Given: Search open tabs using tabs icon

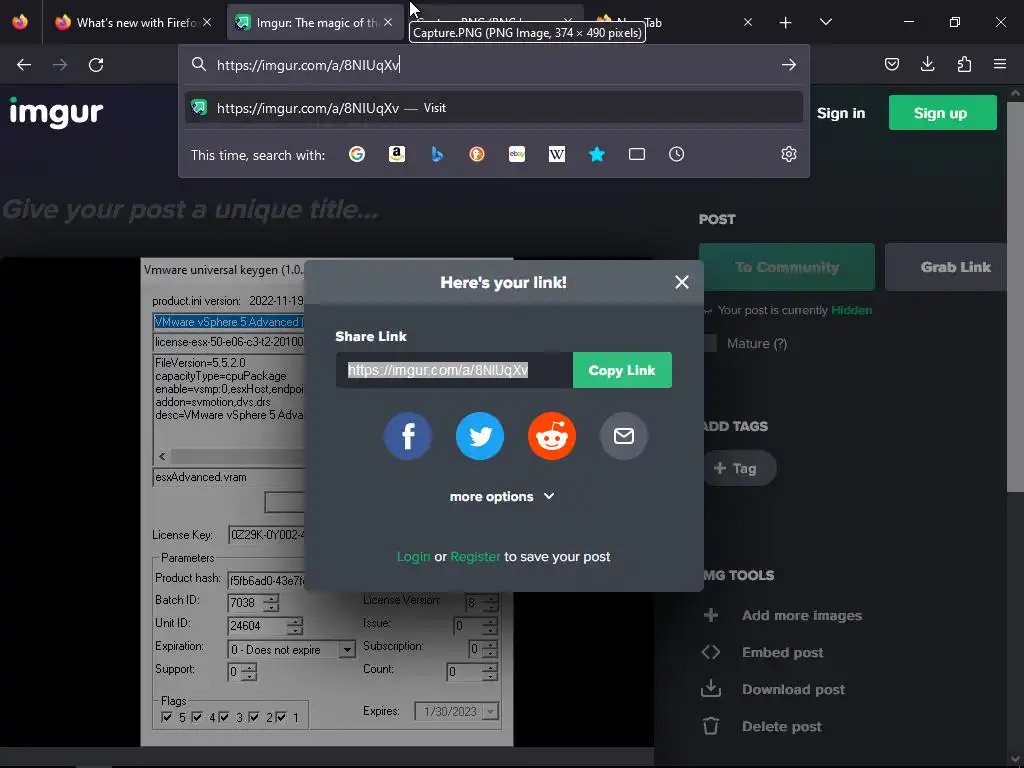Looking at the screenshot, I should (x=637, y=154).
